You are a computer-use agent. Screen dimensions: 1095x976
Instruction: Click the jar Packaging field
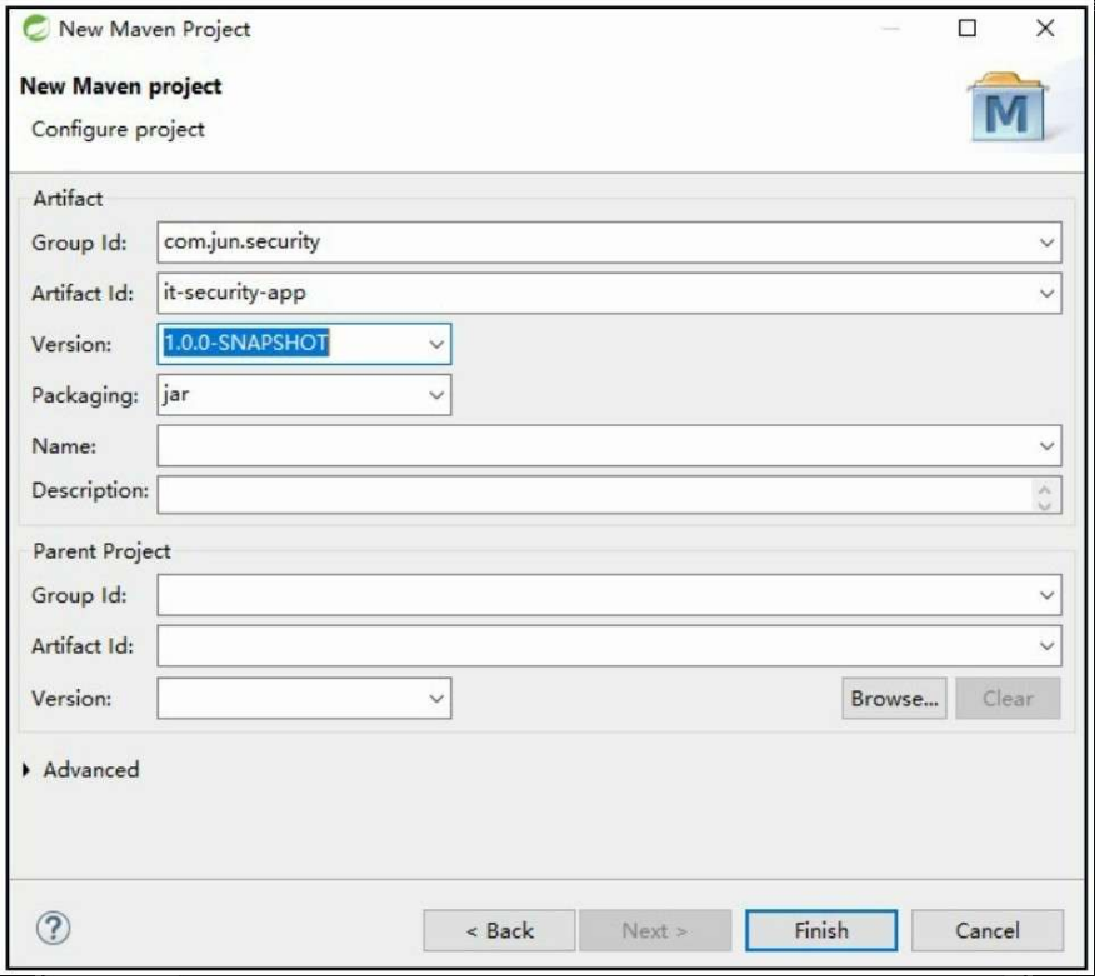point(304,395)
